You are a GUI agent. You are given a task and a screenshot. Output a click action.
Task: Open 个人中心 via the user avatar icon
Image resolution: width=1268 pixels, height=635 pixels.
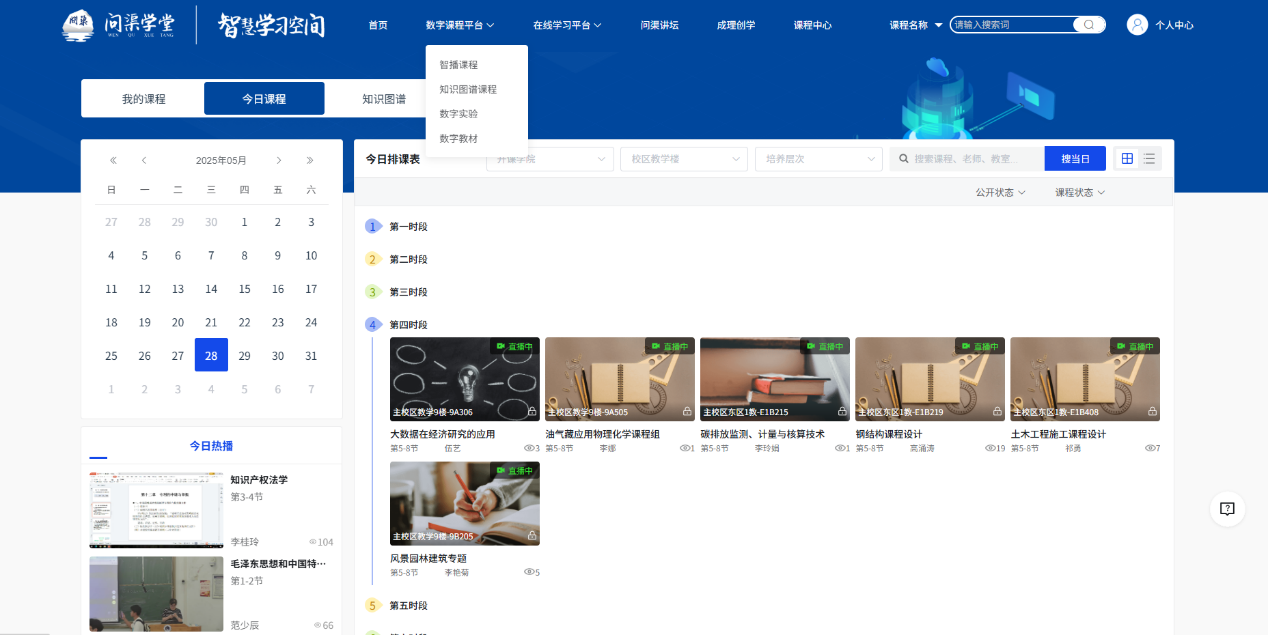(x=1137, y=25)
